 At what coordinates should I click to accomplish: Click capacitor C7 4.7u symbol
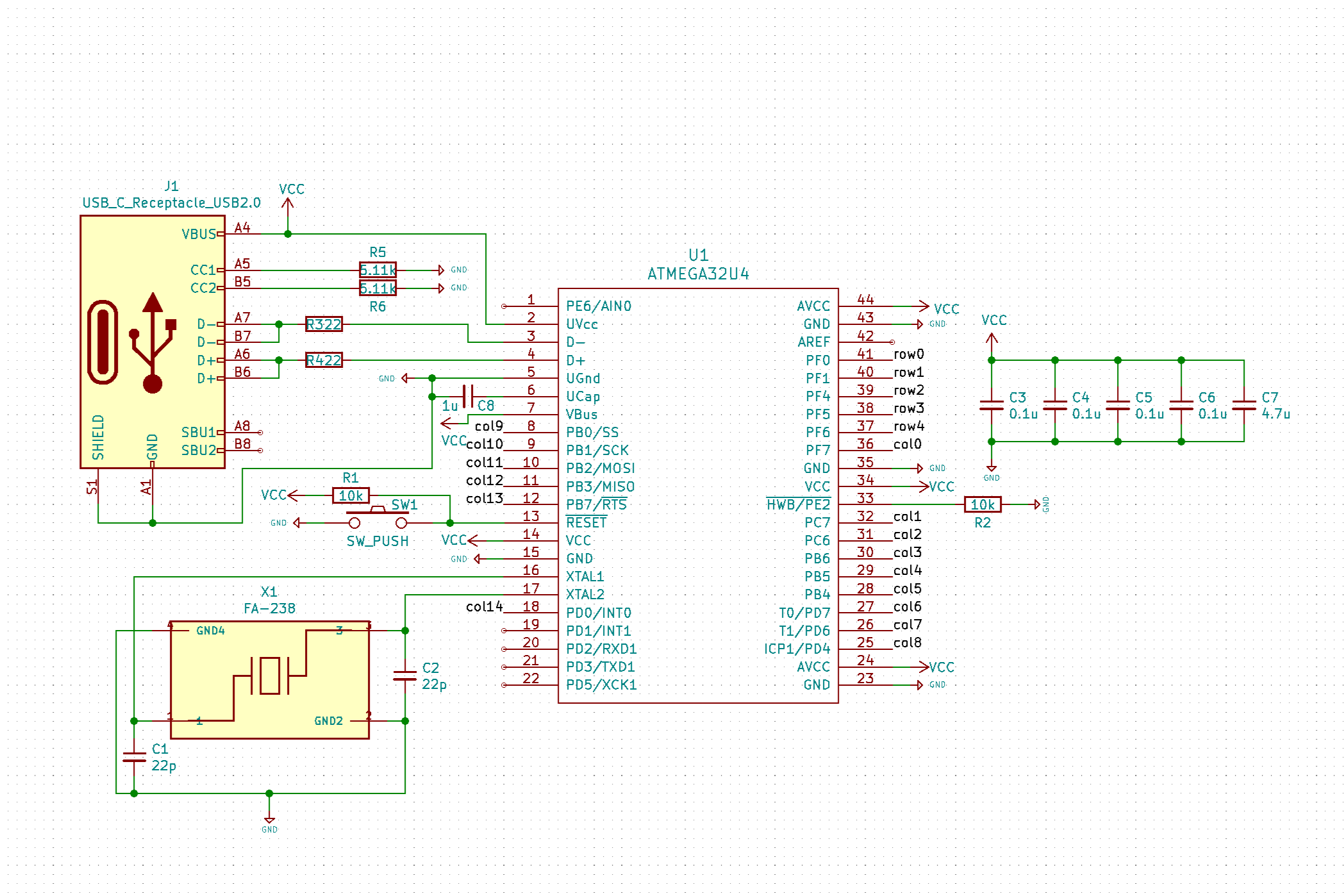[1243, 405]
